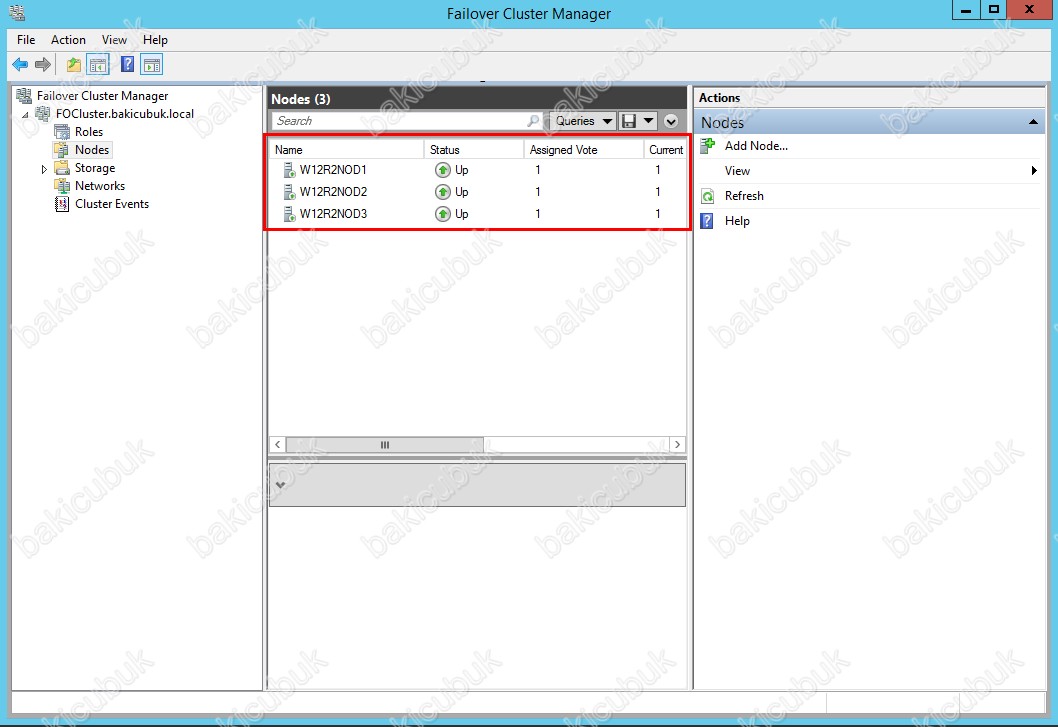1058x727 pixels.
Task: Toggle Show/Hide Action Pane toolbar icon
Action: (x=152, y=65)
